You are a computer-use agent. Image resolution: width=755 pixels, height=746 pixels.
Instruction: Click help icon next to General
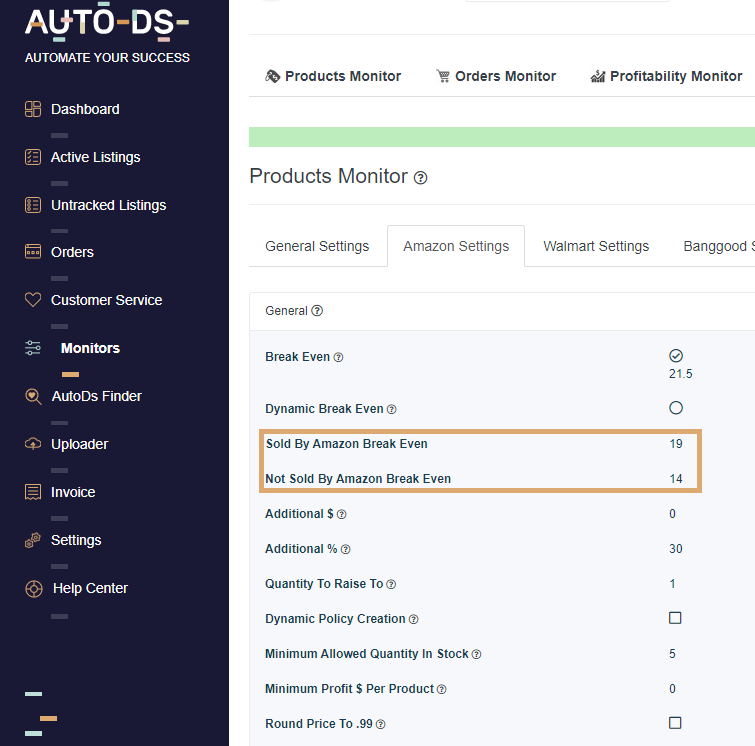[317, 311]
